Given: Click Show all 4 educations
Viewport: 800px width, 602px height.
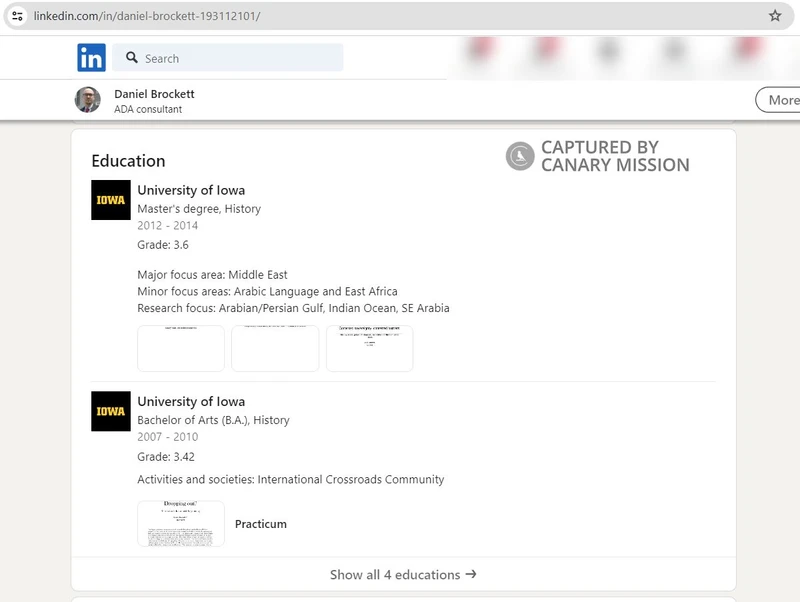Looking at the screenshot, I should click(x=403, y=574).
